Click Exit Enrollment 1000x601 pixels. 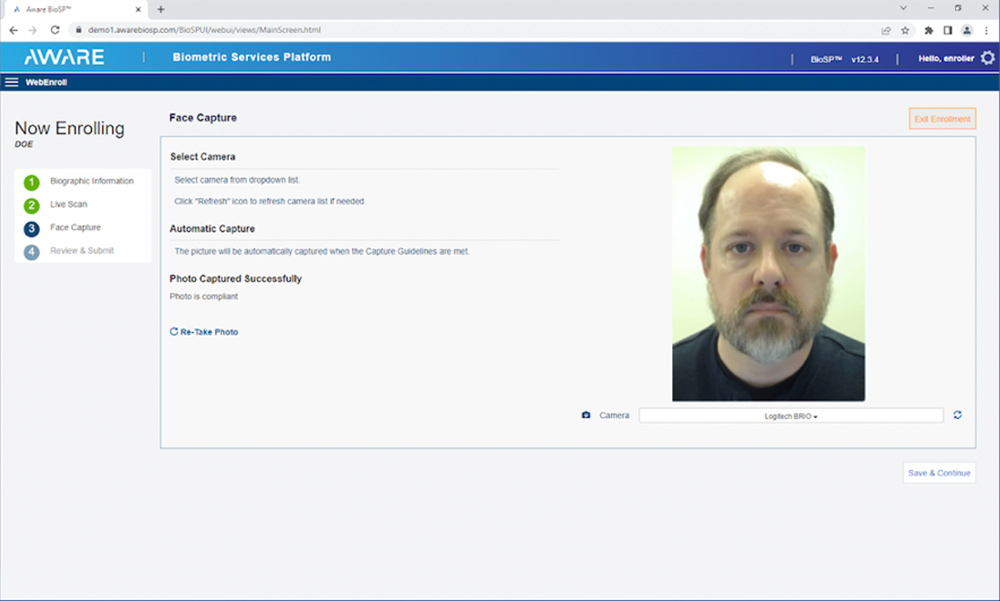click(x=941, y=118)
